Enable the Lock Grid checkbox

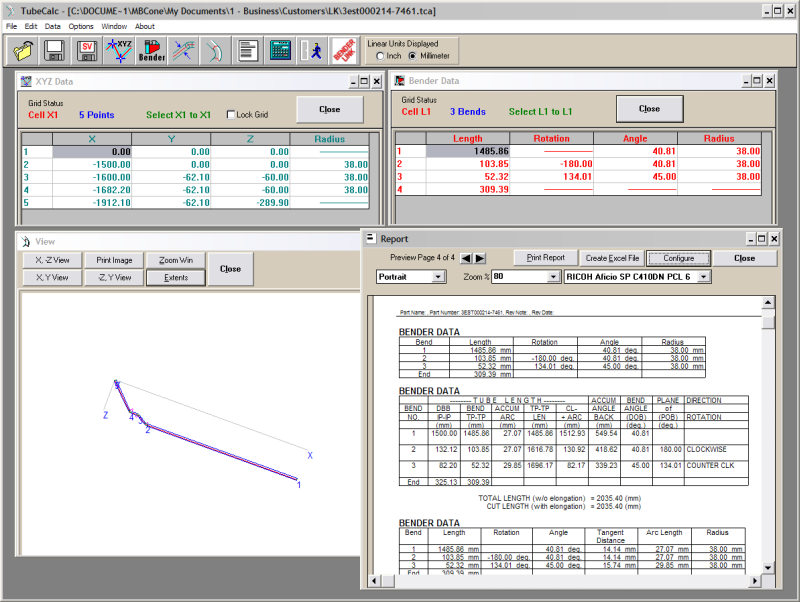(232, 115)
